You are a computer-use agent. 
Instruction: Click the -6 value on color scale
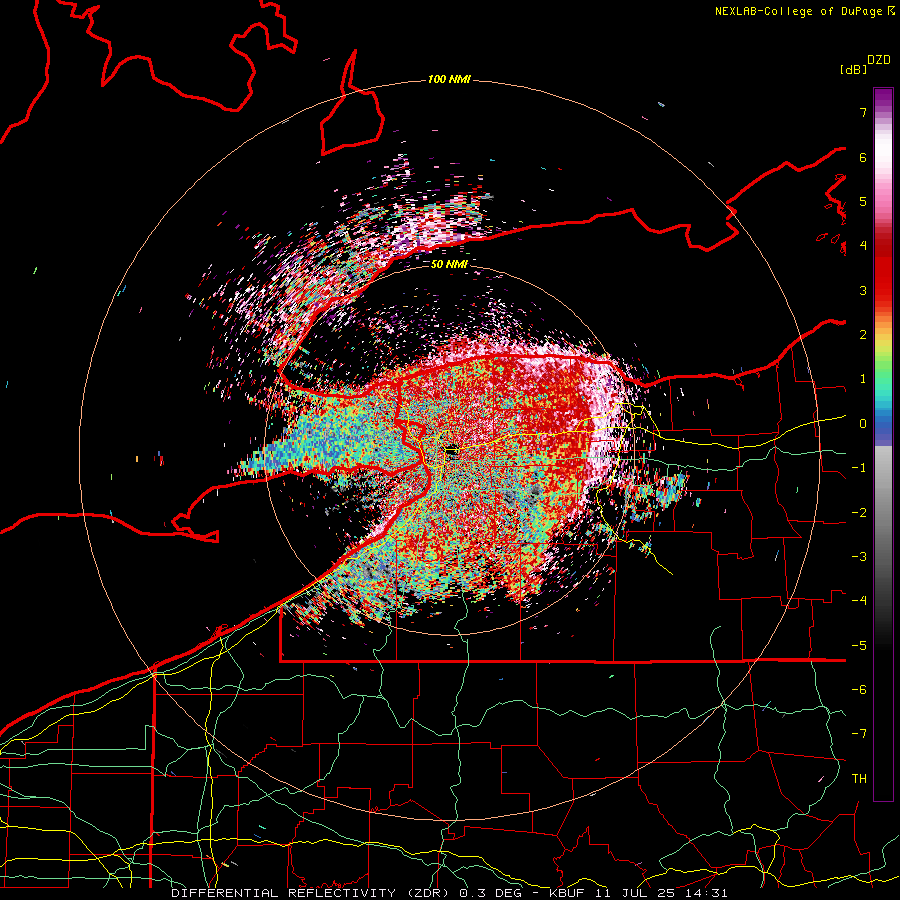point(859,690)
